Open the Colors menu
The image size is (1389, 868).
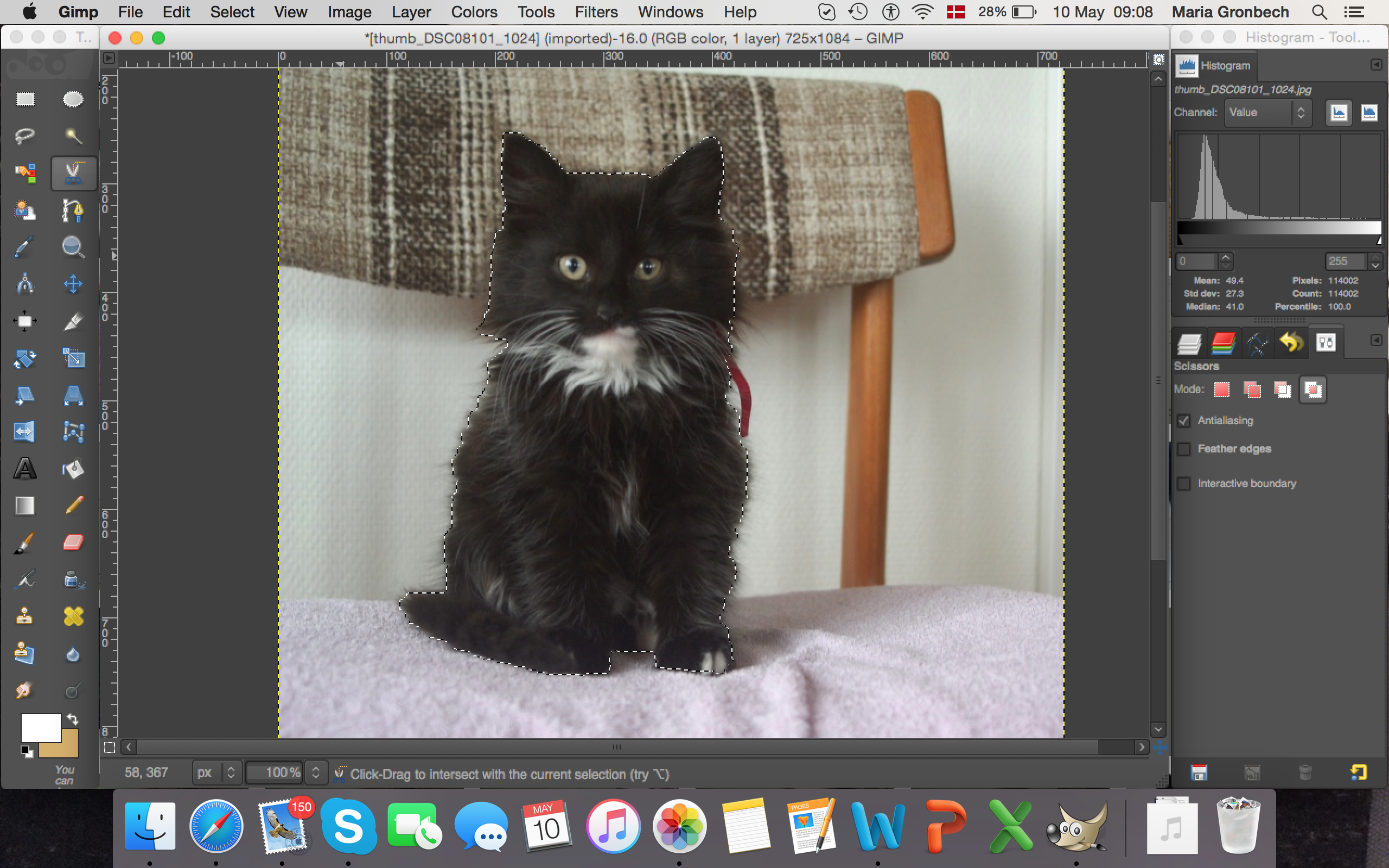click(474, 12)
